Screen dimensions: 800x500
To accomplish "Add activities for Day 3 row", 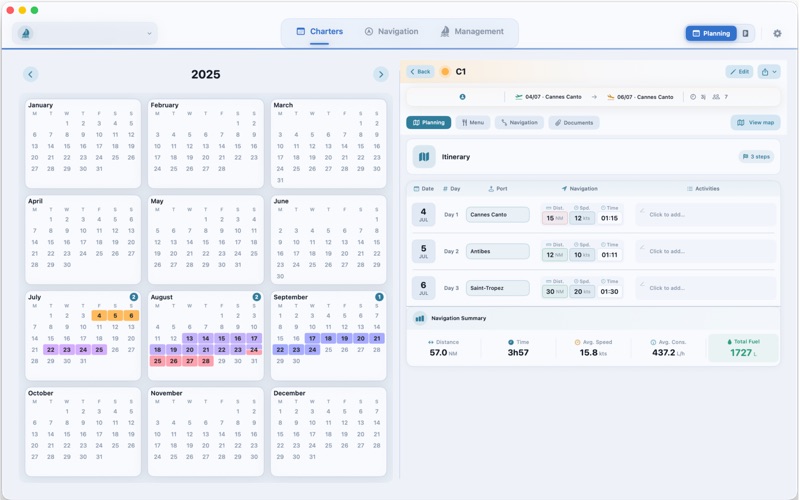I will tap(706, 288).
